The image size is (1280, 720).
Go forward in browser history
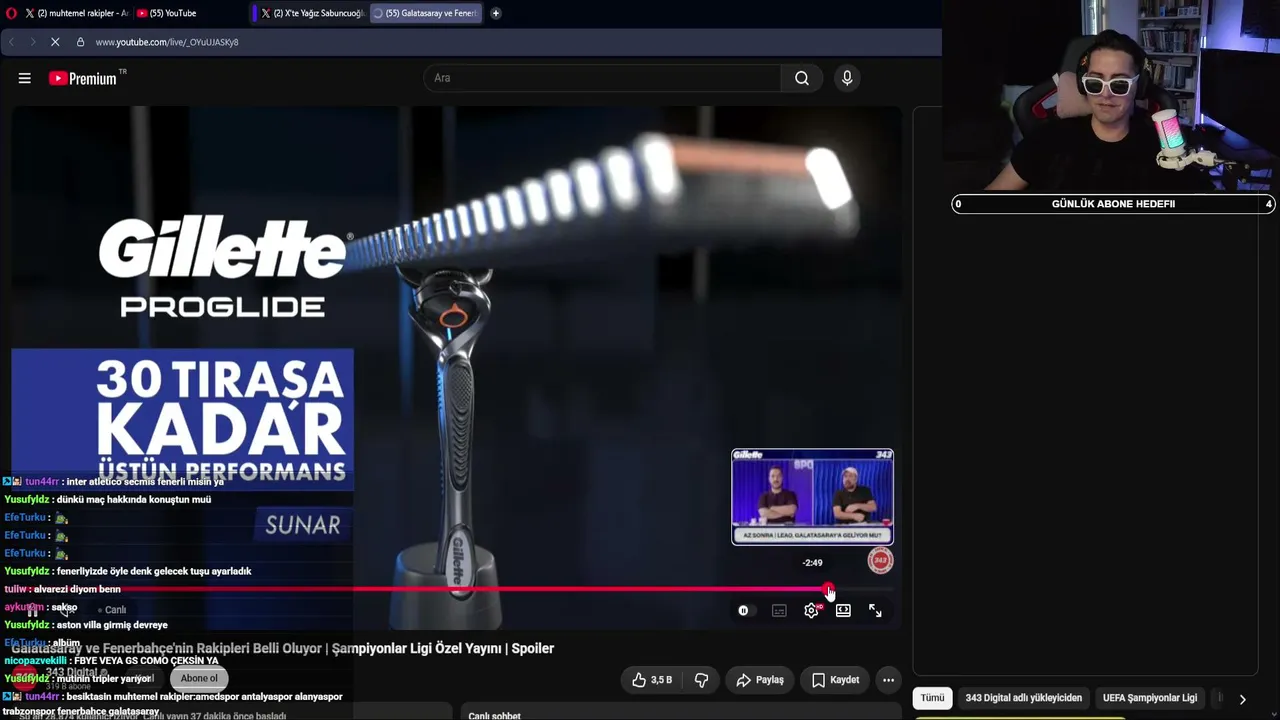click(32, 42)
